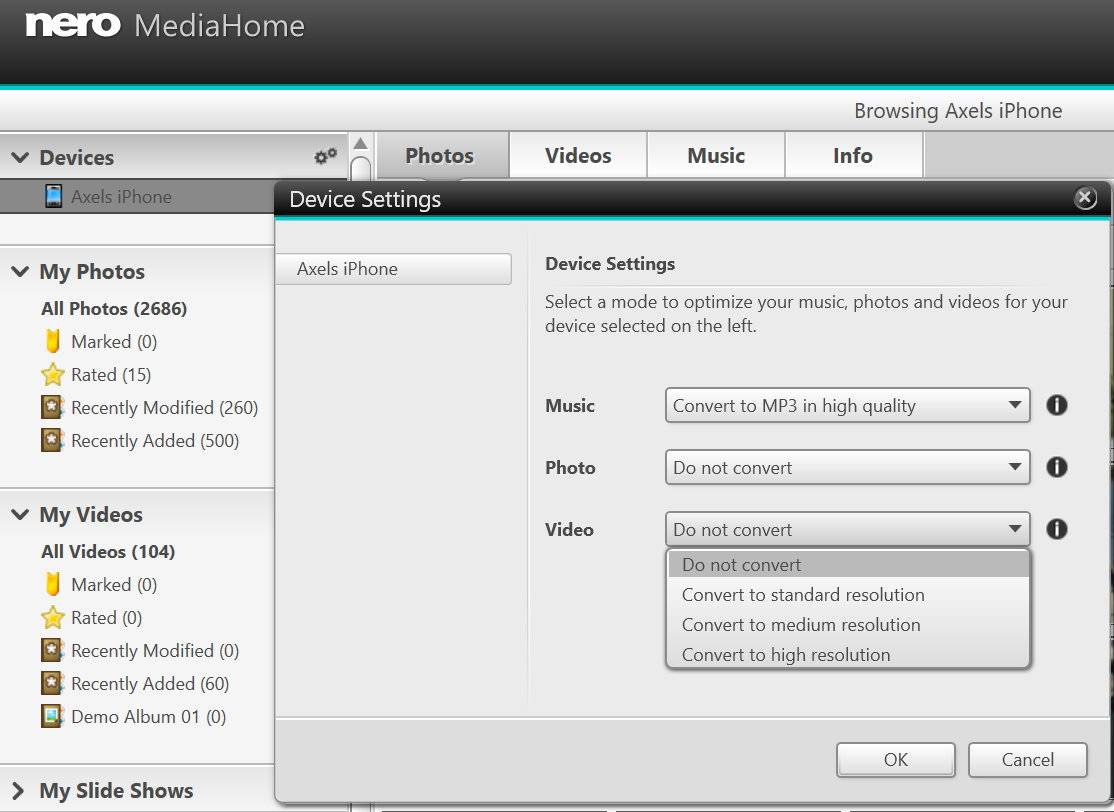Viewport: 1114px width, 812px height.
Task: Open the Photo conversion dropdown
Action: 848,467
